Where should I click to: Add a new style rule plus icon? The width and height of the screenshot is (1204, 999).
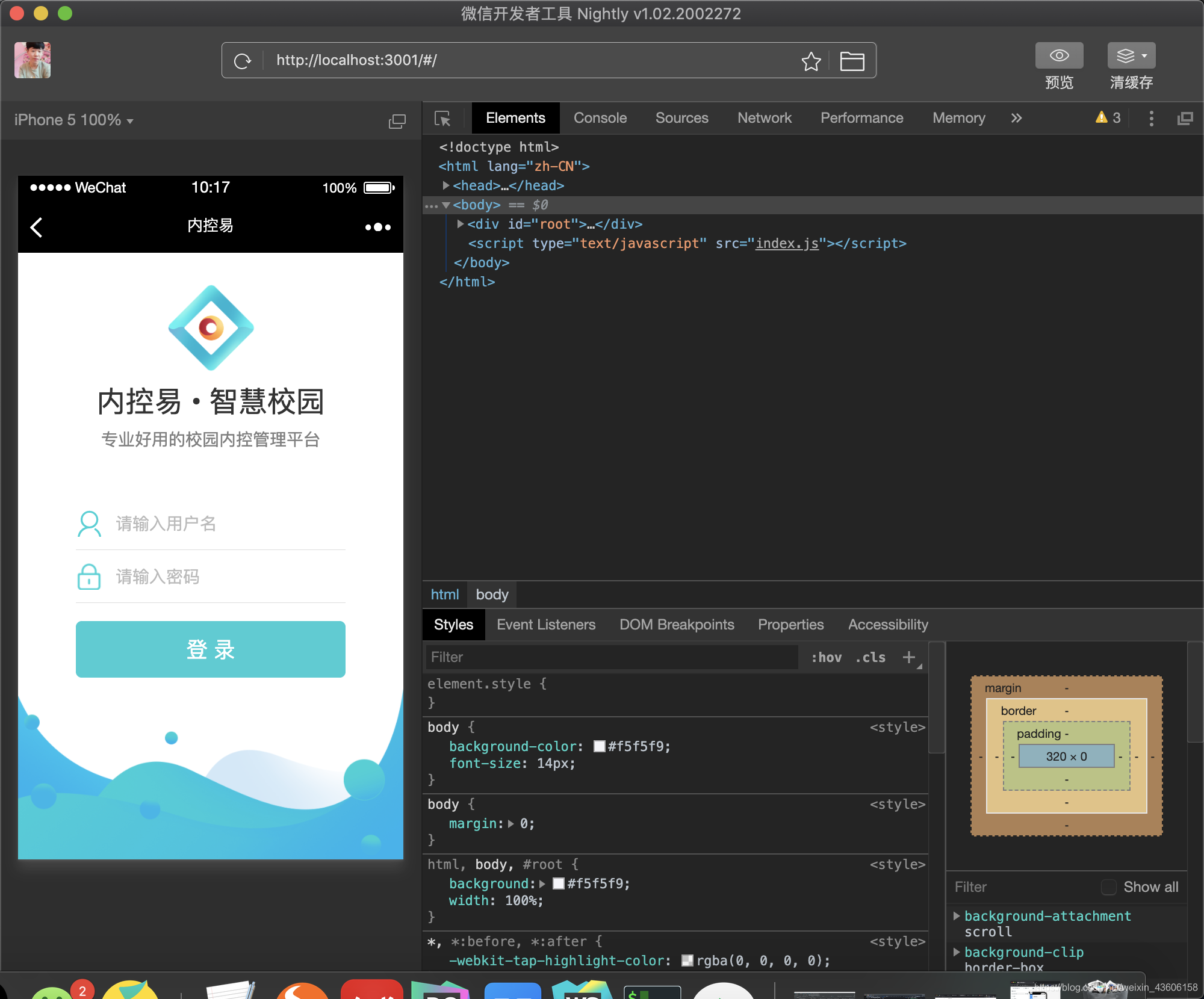[x=909, y=657]
